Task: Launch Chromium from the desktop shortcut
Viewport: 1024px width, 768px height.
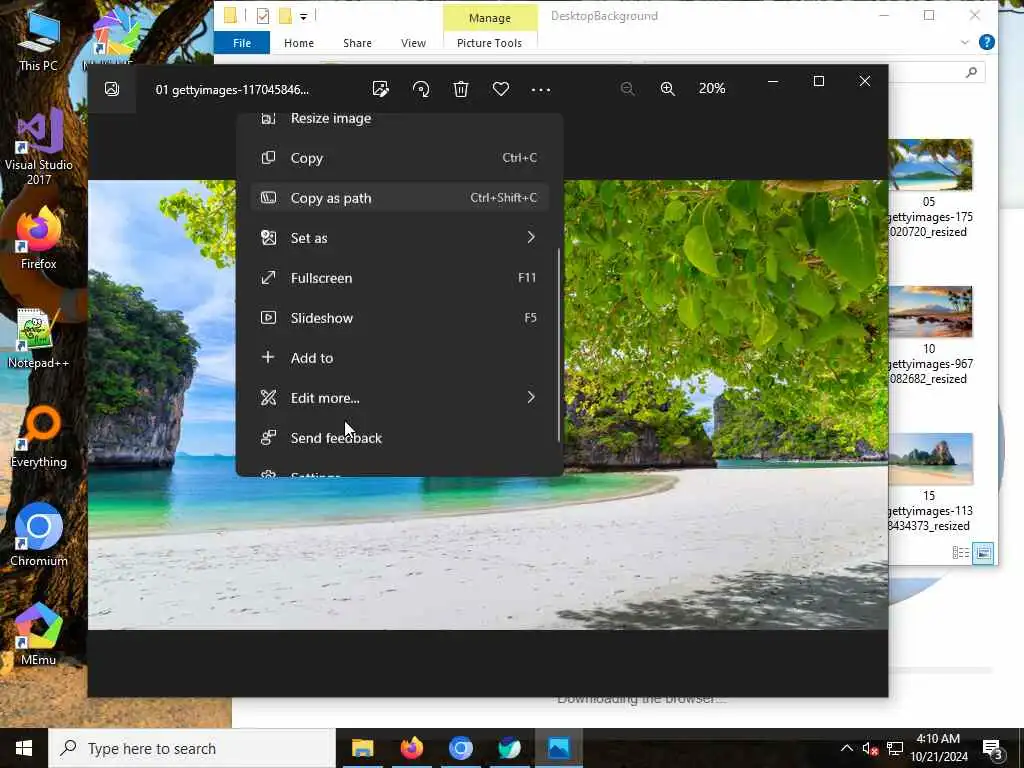Action: 39,536
